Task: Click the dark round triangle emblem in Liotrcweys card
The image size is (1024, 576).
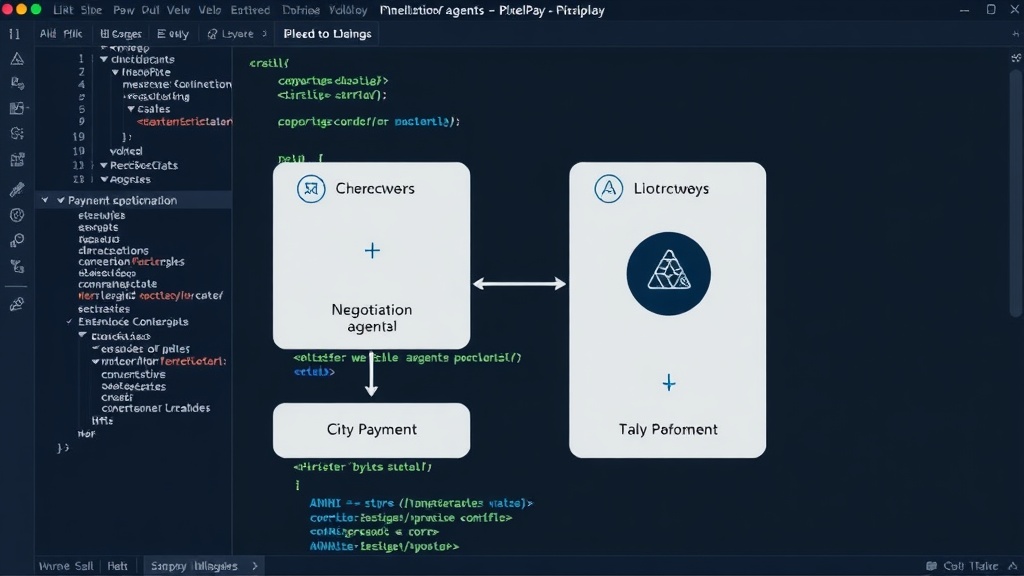Action: coord(668,274)
